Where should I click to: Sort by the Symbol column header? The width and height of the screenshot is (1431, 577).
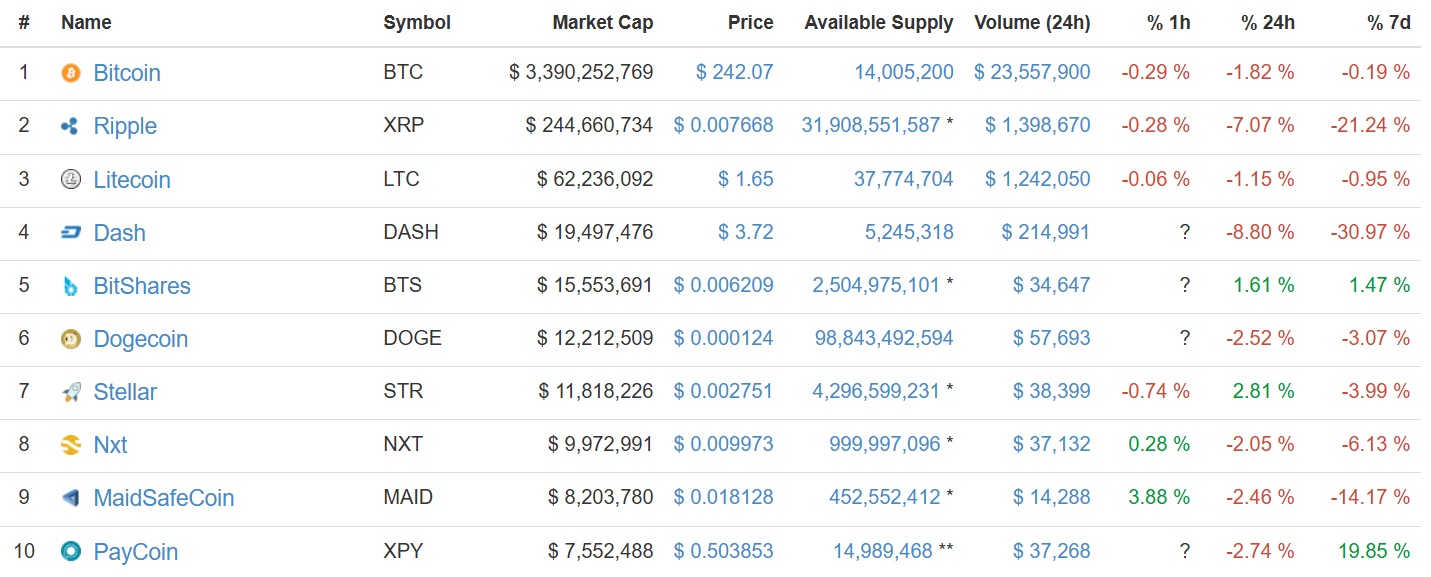(417, 22)
